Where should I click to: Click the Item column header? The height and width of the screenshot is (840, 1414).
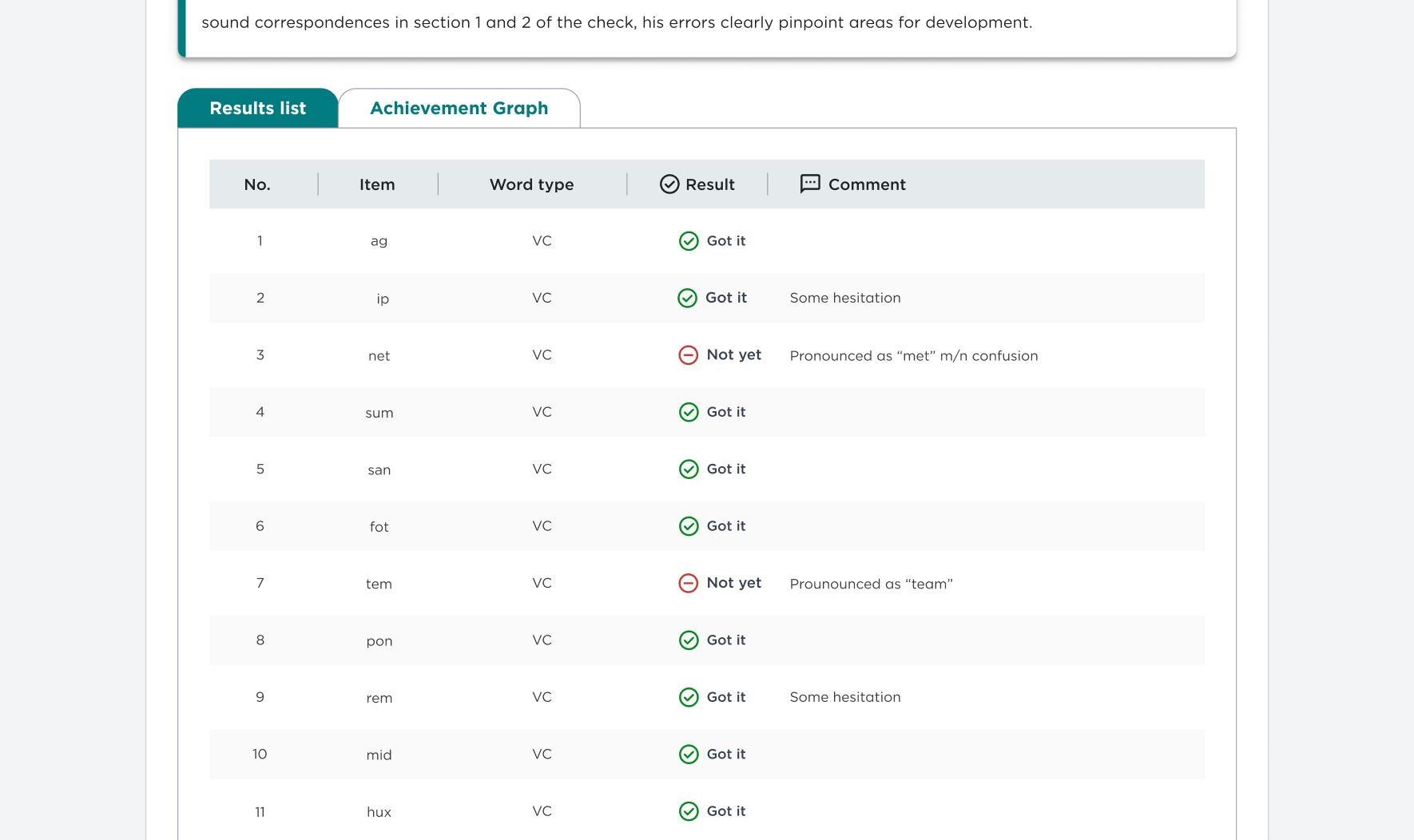tap(377, 184)
